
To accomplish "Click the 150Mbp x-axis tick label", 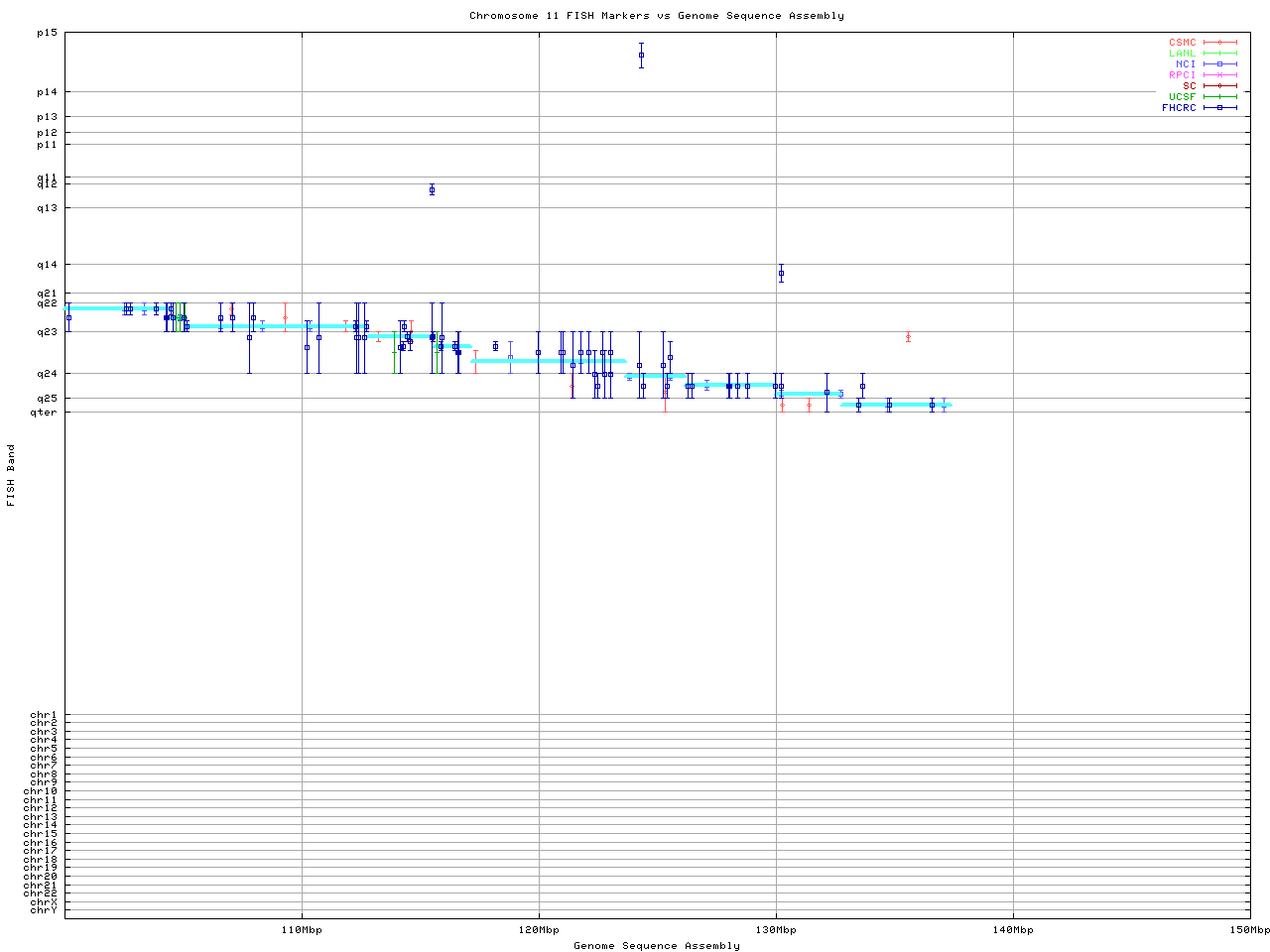I will tap(1249, 930).
